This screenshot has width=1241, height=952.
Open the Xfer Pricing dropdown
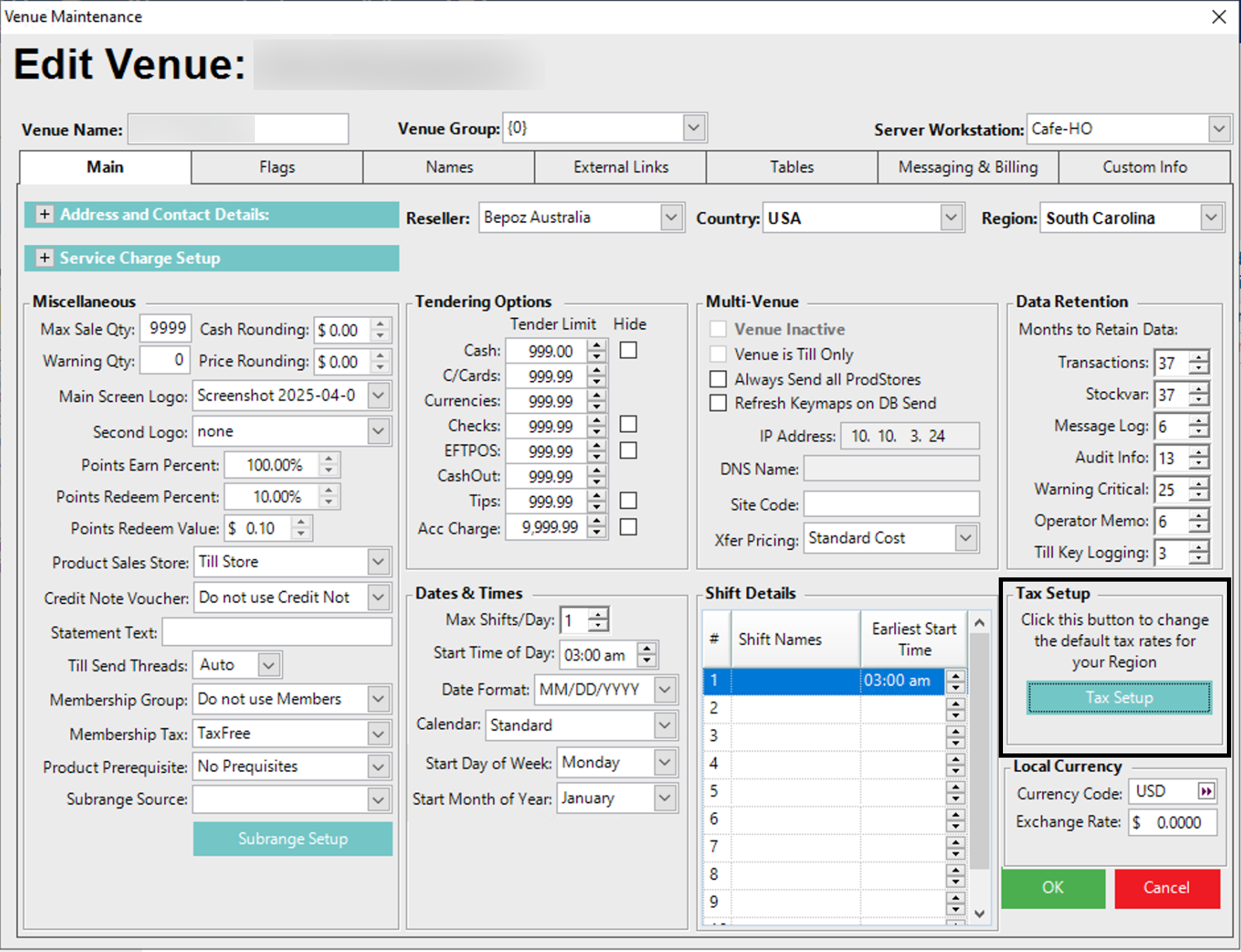966,538
